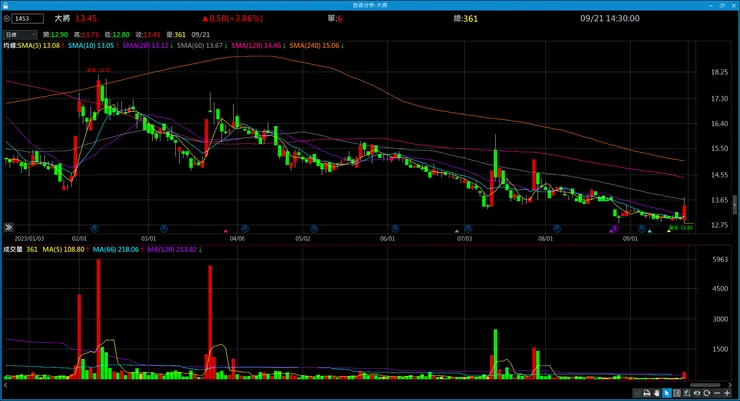Image resolution: width=740 pixels, height=401 pixels.
Task: Click the 成交量 volume panel title
Action: 13,249
